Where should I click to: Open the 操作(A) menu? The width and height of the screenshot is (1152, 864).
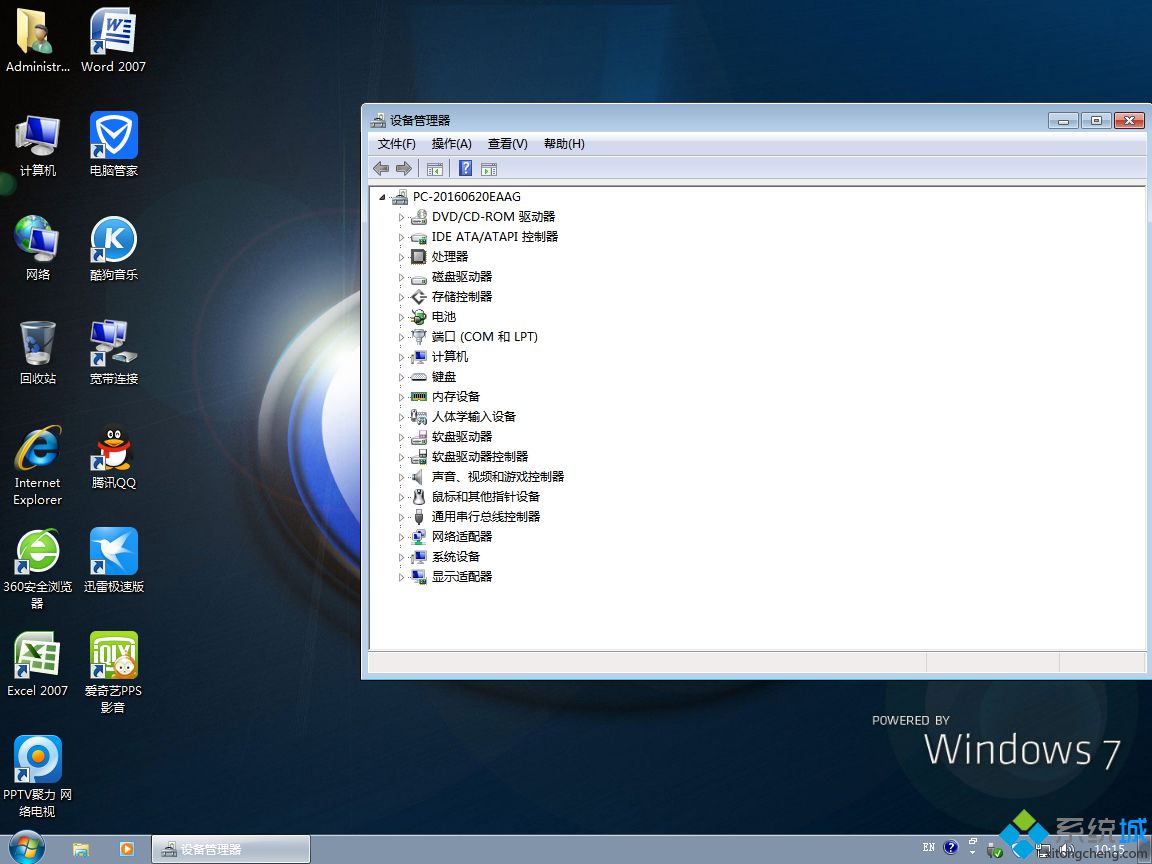(x=452, y=144)
